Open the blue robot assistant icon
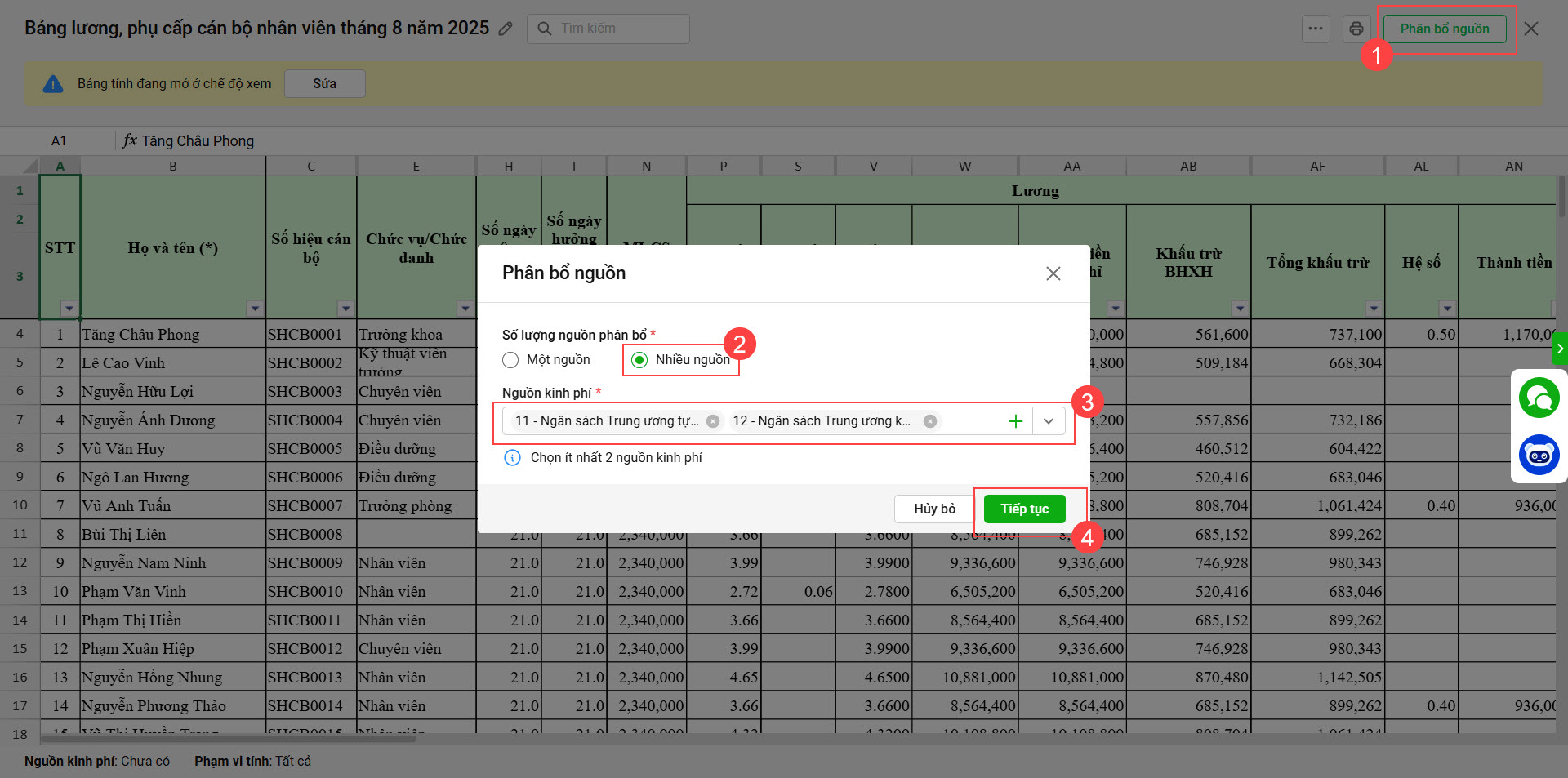 pos(1539,455)
